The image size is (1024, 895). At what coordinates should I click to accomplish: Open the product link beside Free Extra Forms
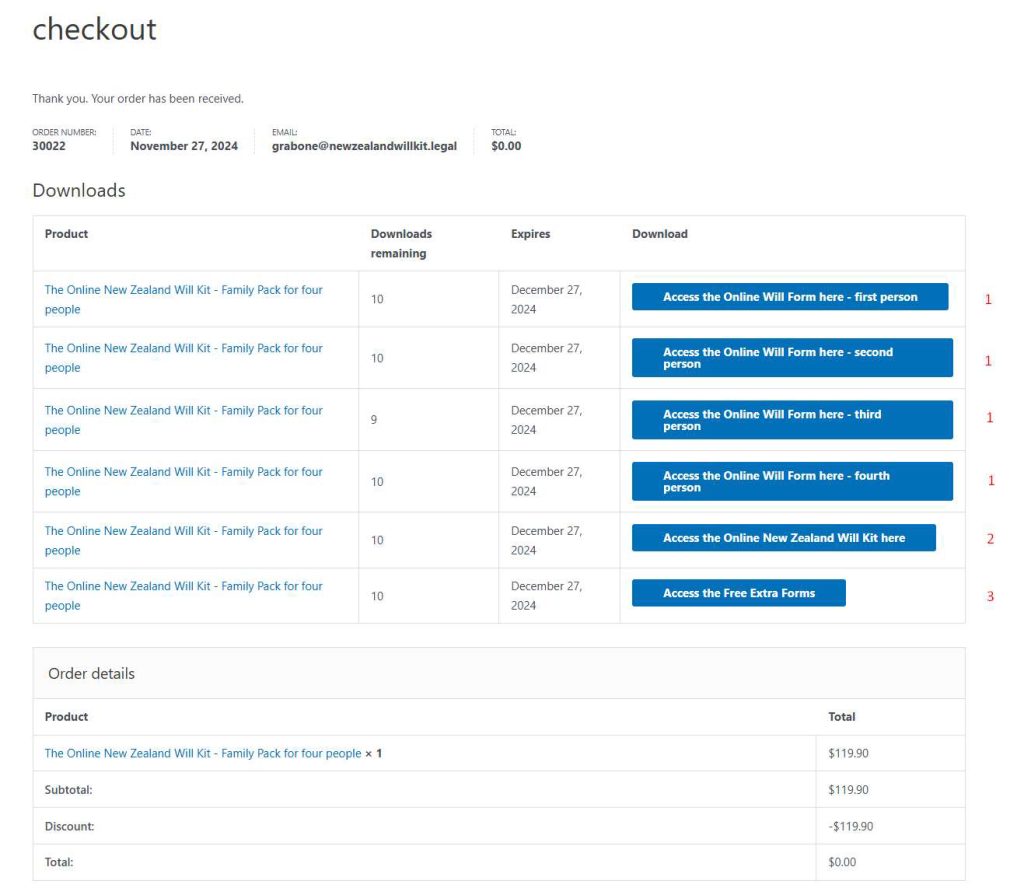coord(184,596)
